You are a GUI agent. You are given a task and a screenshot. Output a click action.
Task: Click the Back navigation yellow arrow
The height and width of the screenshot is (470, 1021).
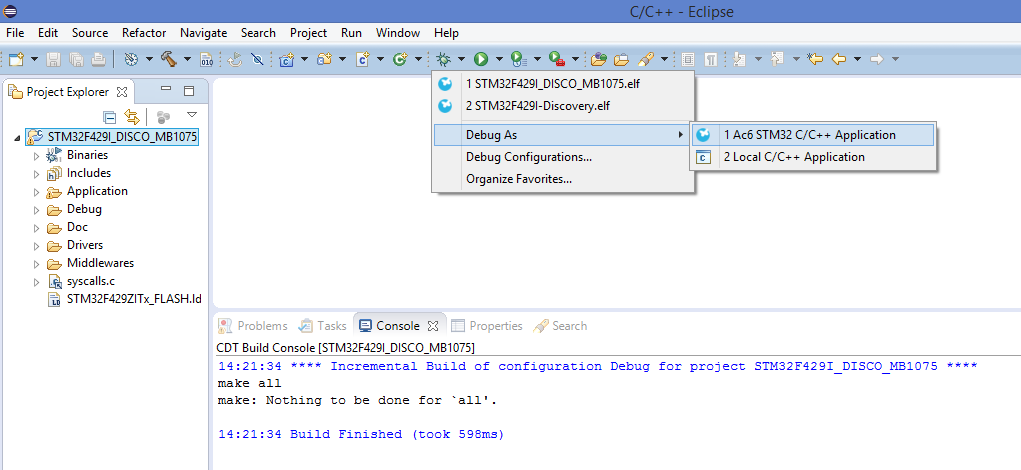tap(839, 59)
